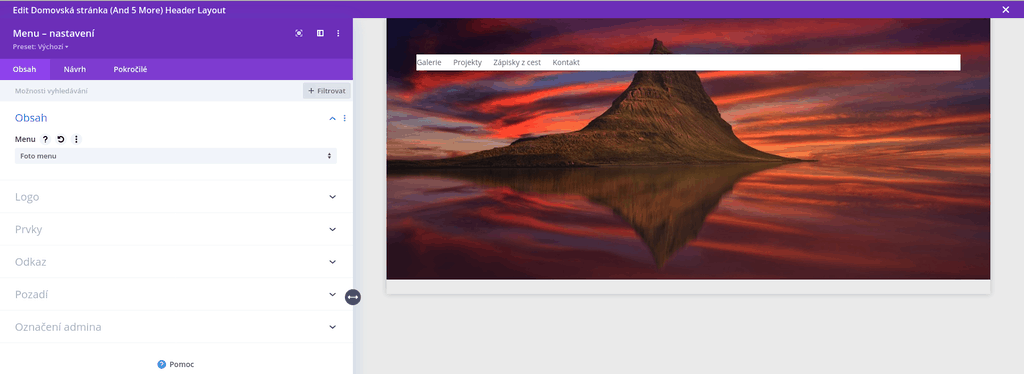Reset the Menu field with undo icon
The height and width of the screenshot is (374, 1024).
(61, 139)
